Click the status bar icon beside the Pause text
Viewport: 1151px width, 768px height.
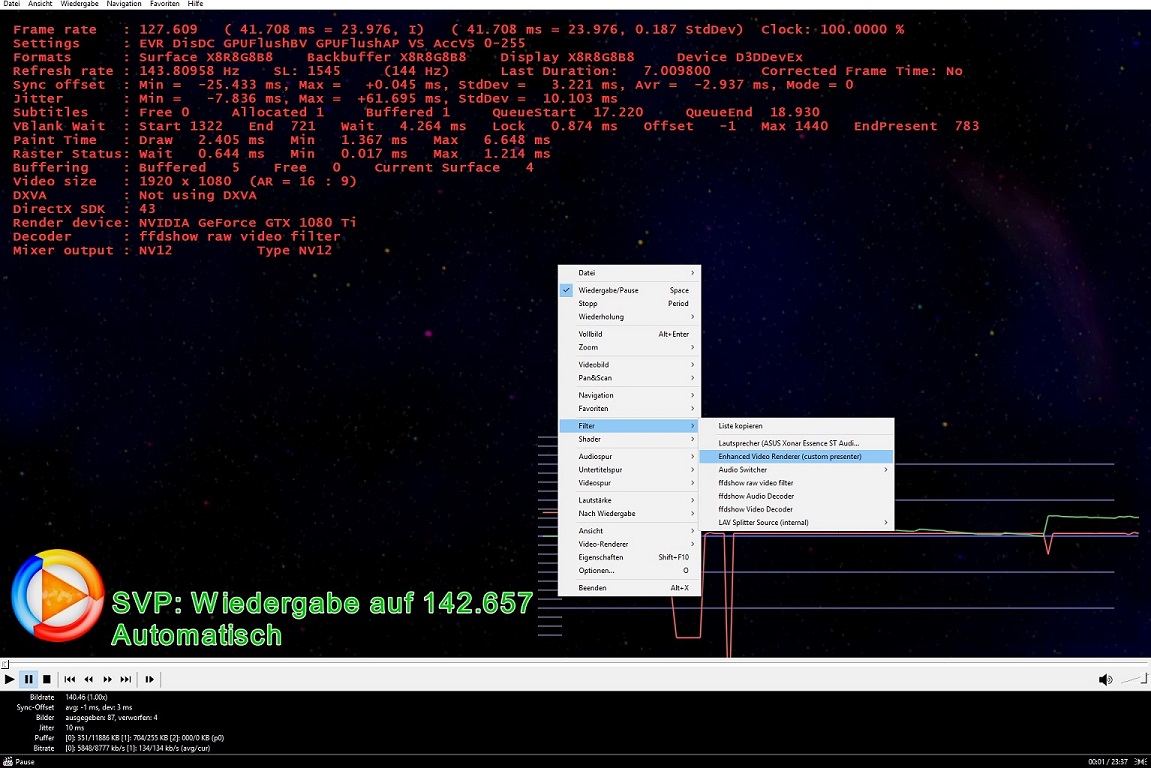click(7, 761)
